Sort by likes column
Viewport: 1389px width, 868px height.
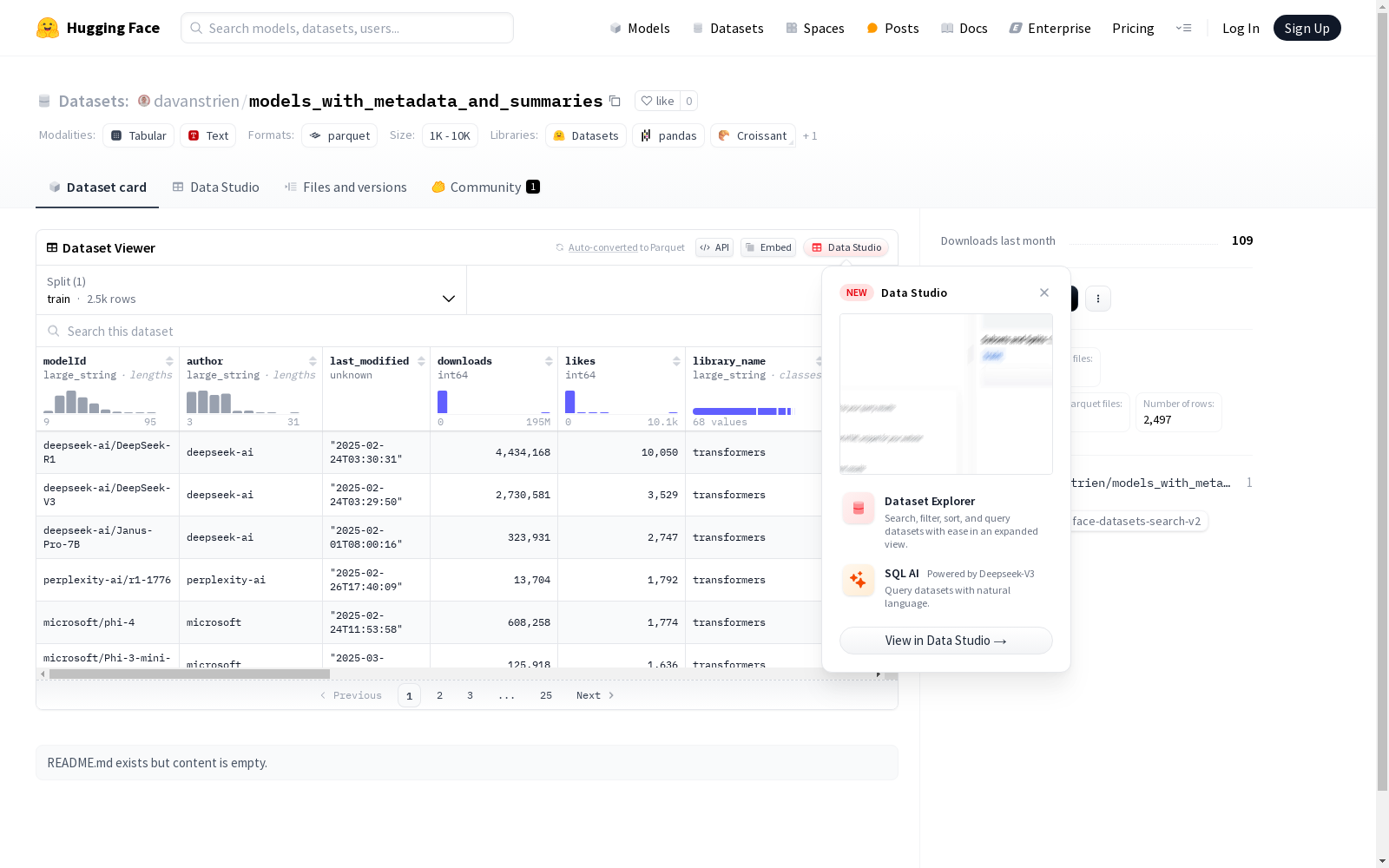click(x=676, y=361)
